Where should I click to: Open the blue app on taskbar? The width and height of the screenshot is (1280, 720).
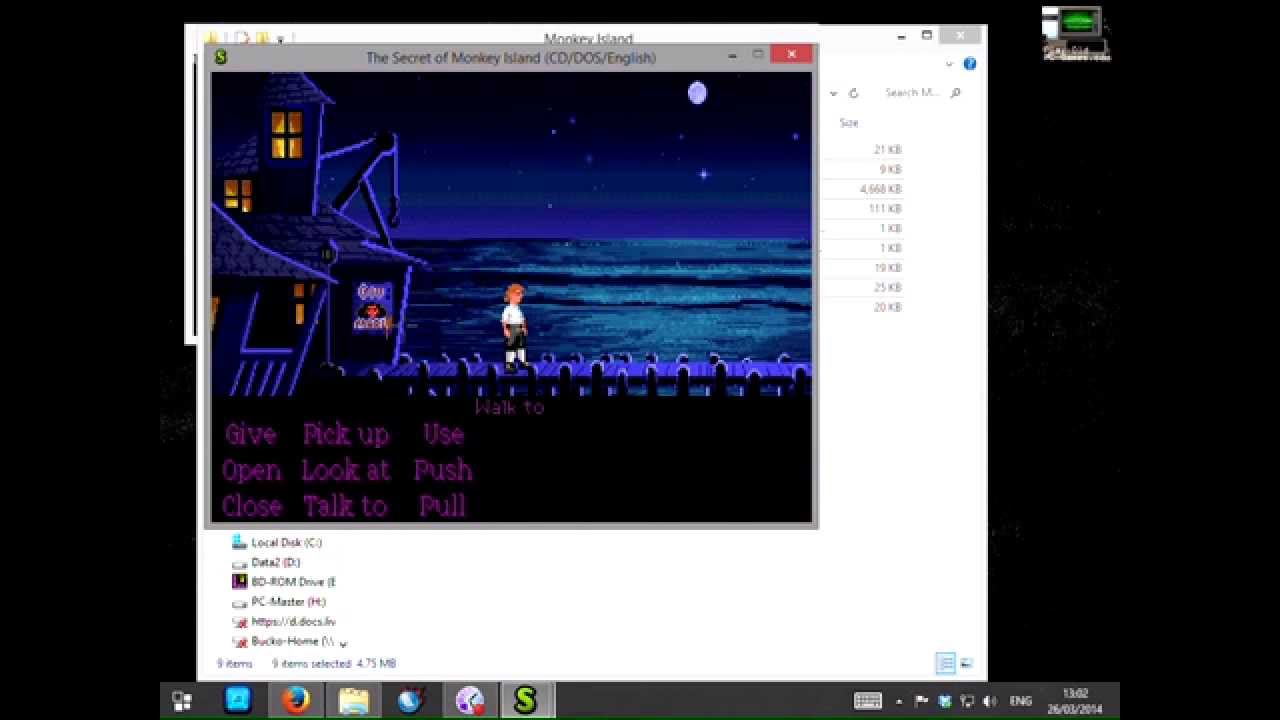tap(238, 701)
